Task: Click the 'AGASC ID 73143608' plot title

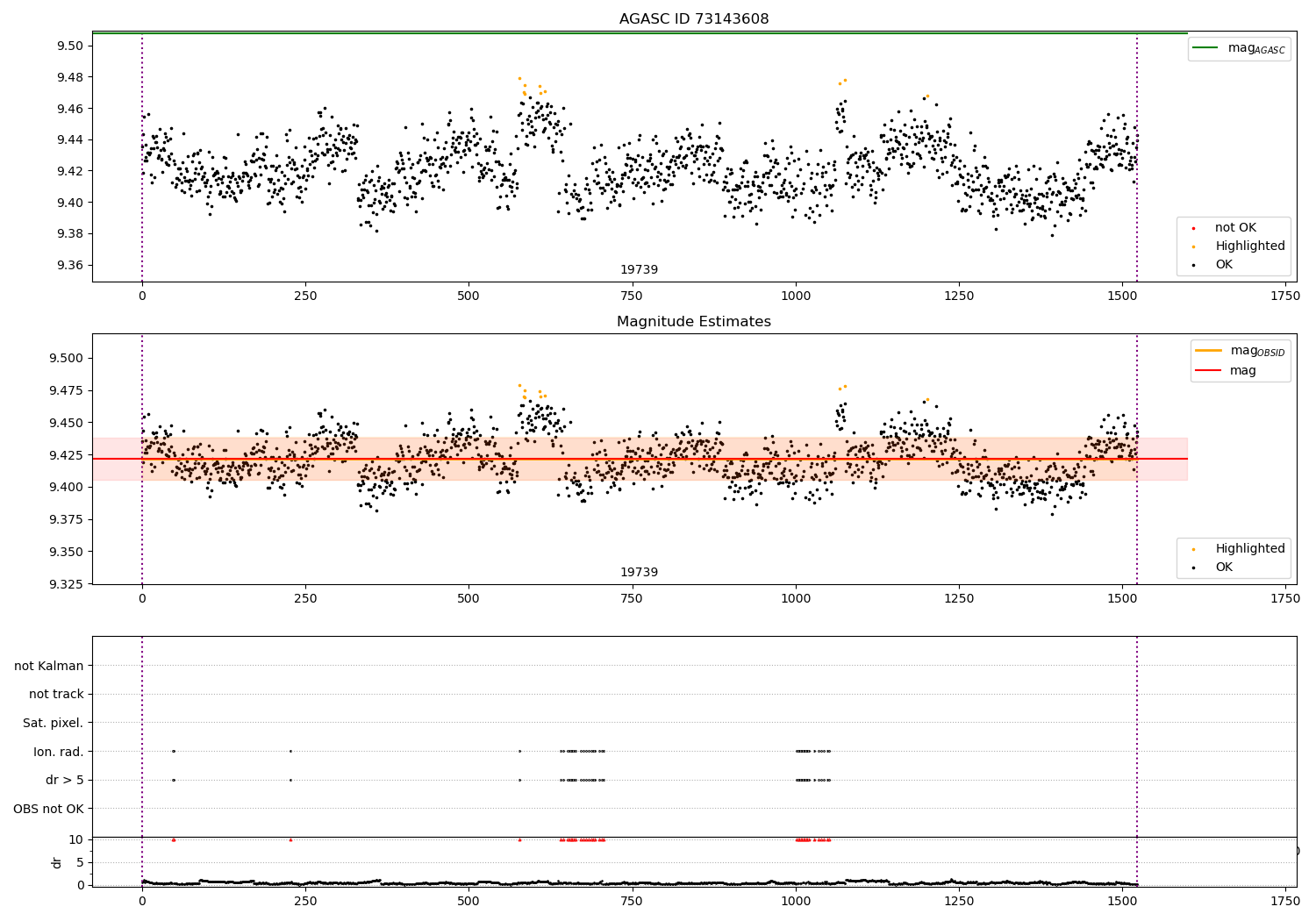Action: click(x=694, y=19)
